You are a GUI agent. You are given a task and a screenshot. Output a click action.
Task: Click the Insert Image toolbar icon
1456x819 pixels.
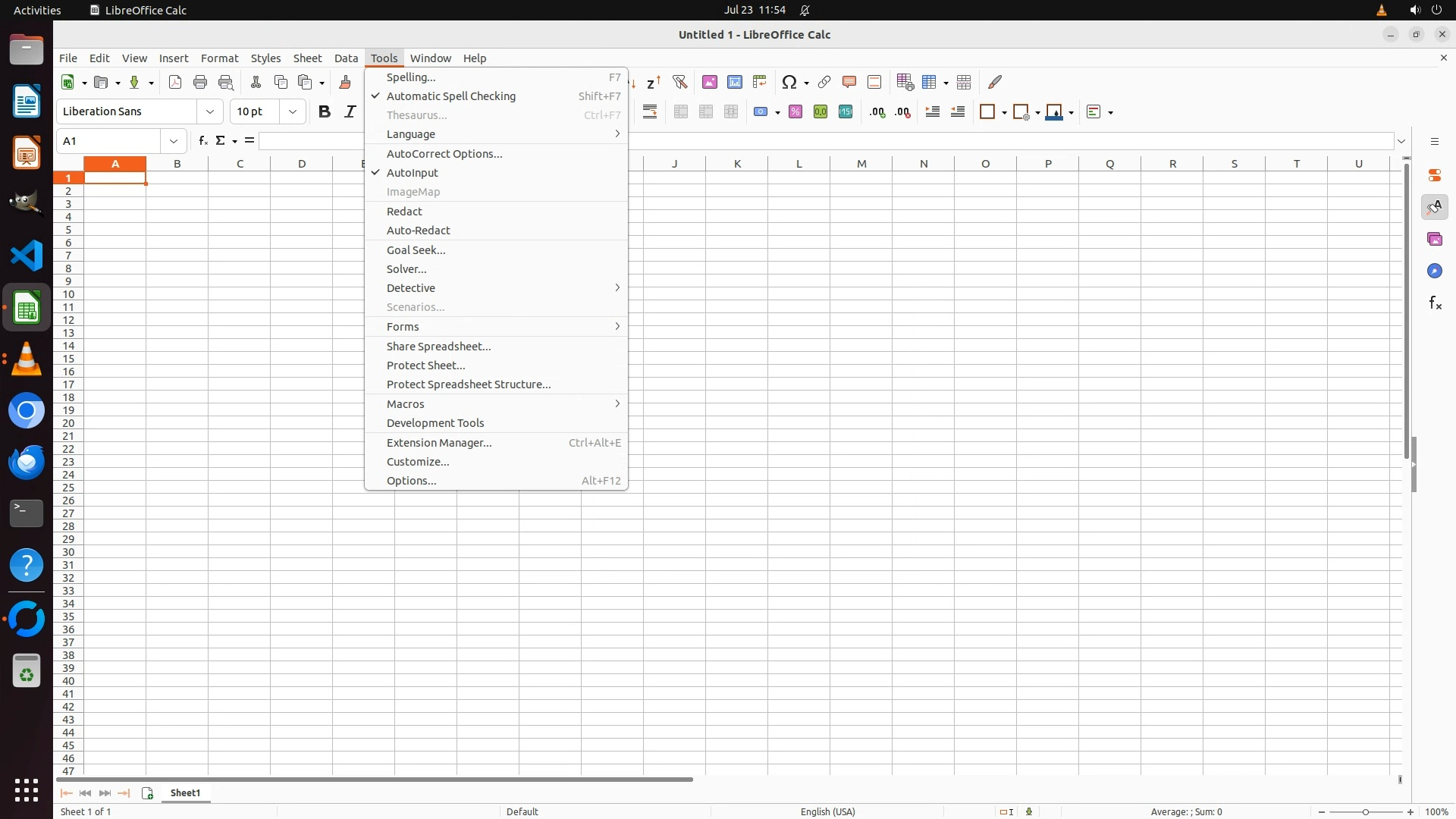[x=710, y=82]
